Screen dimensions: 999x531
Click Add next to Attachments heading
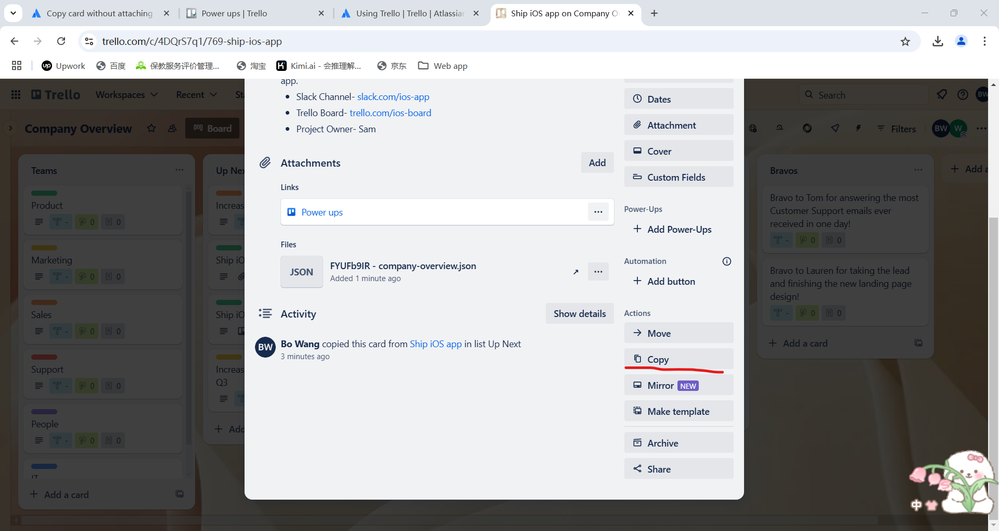tap(597, 163)
